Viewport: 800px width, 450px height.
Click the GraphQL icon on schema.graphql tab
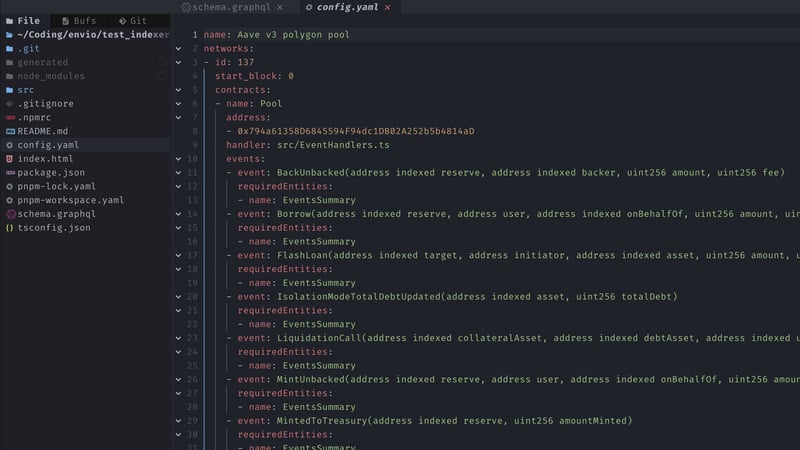coord(186,7)
